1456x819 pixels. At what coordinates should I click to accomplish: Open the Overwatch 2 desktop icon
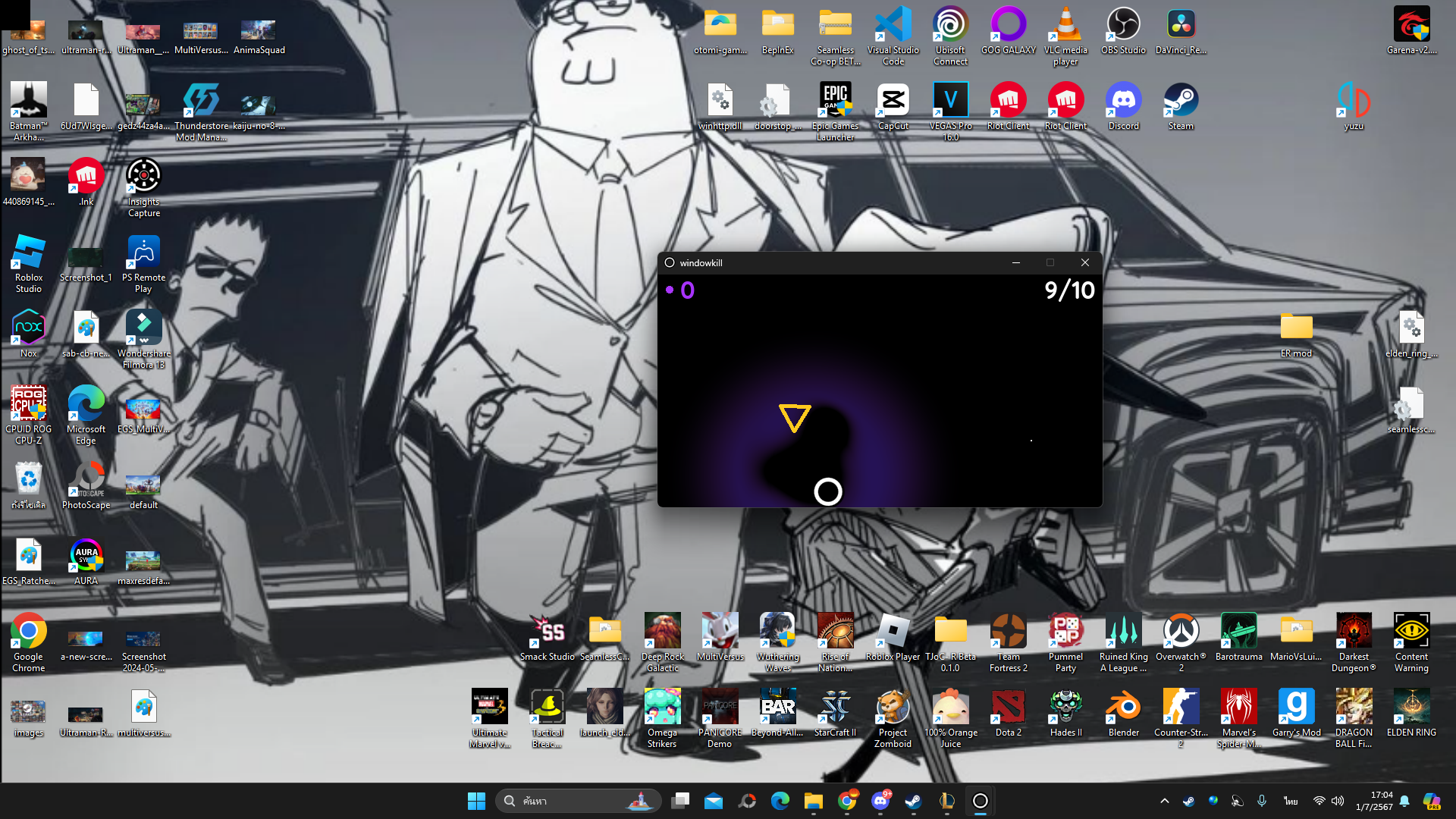coord(1181,642)
